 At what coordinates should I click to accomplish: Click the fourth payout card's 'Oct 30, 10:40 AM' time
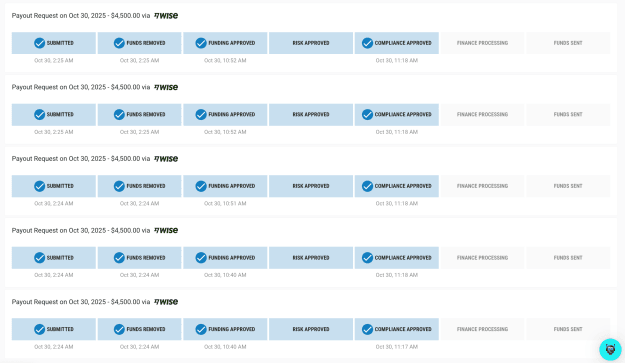click(225, 275)
